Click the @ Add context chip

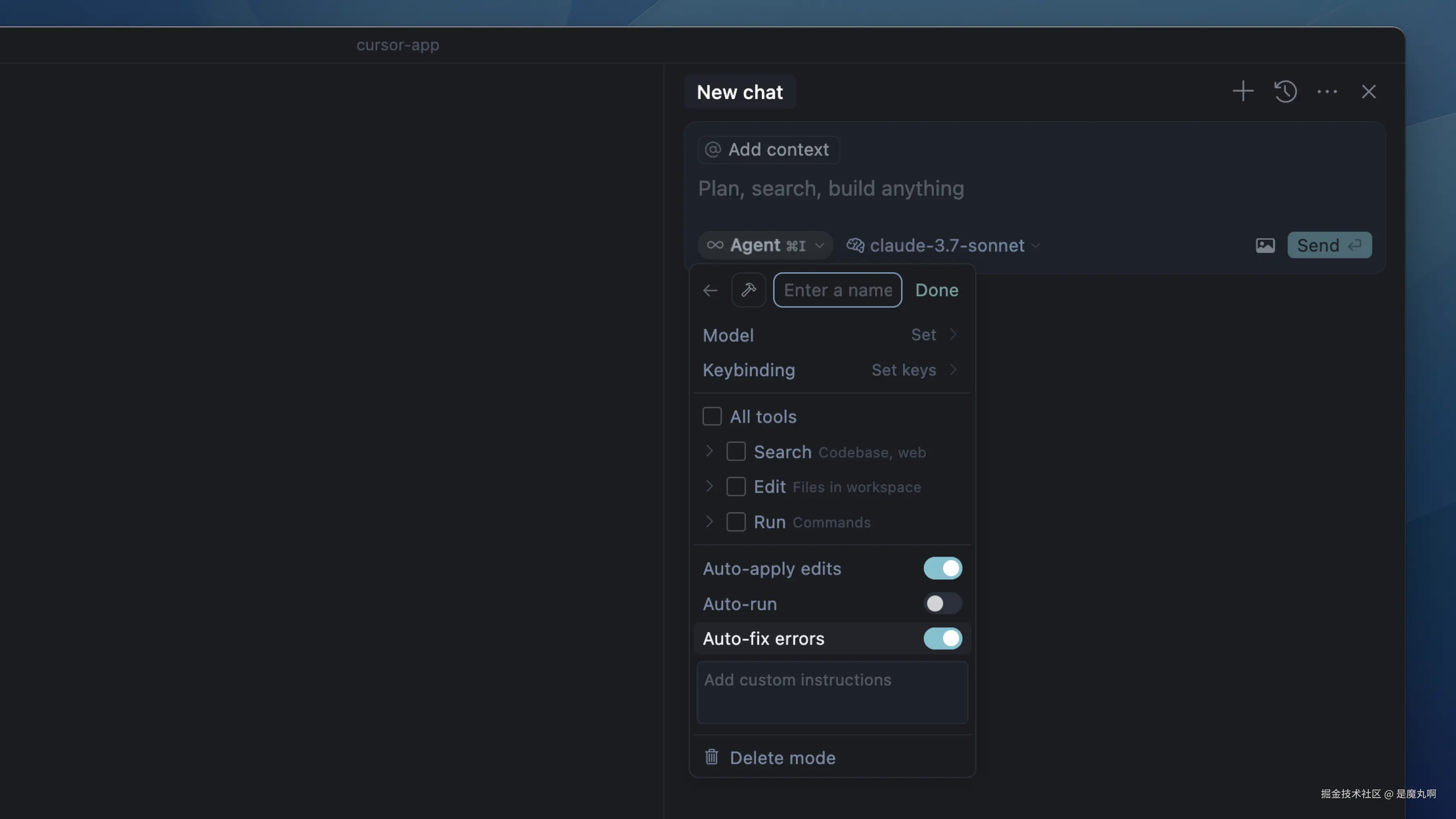pyautogui.click(x=768, y=149)
